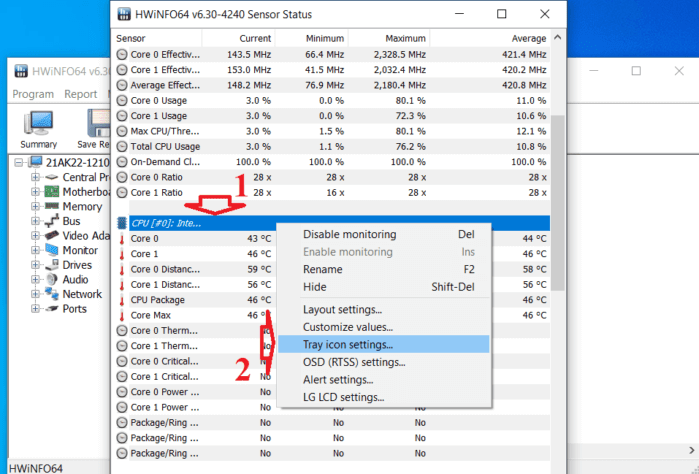Open OSD (RTSS) settings... entry
The height and width of the screenshot is (474, 699).
point(384,362)
